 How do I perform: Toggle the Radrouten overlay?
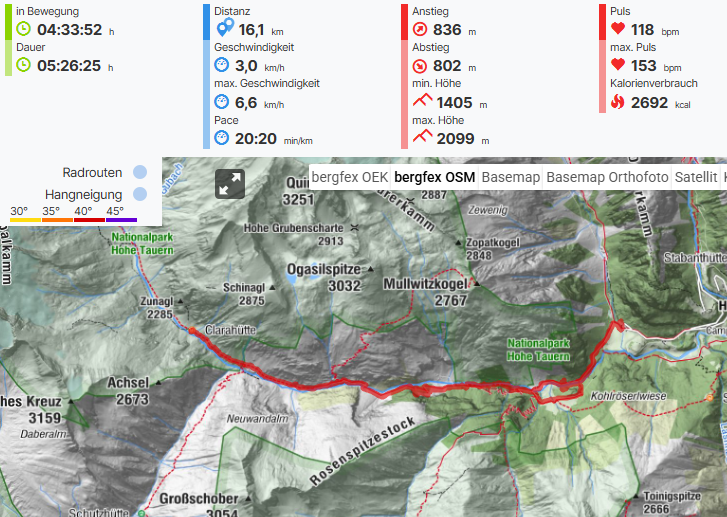coord(140,172)
